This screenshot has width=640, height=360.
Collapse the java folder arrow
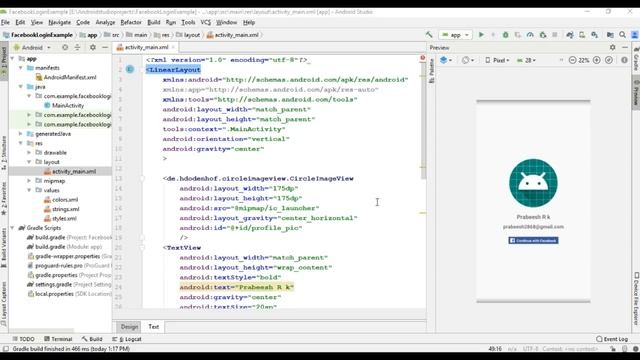coord(21,87)
